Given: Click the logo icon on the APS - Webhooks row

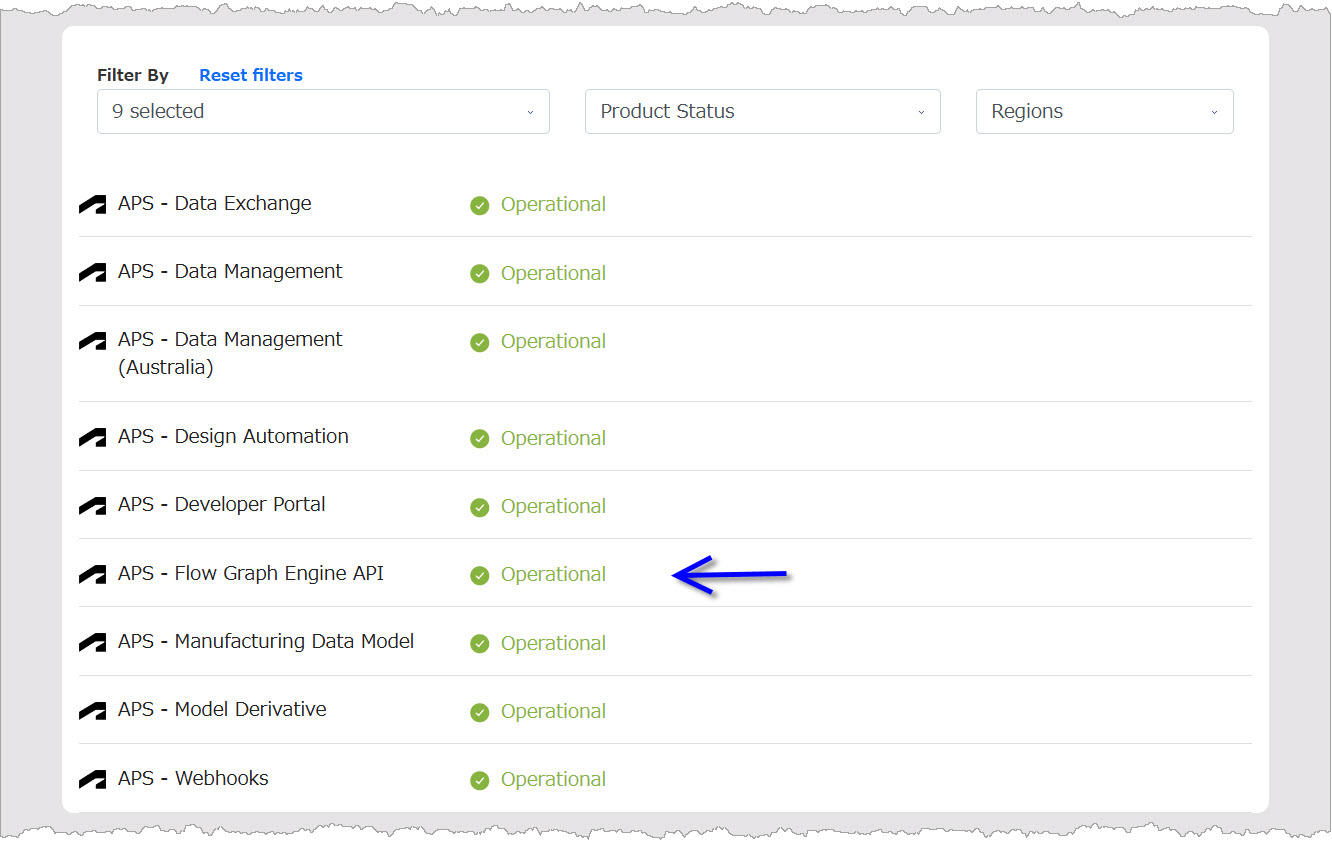Looking at the screenshot, I should 92,778.
